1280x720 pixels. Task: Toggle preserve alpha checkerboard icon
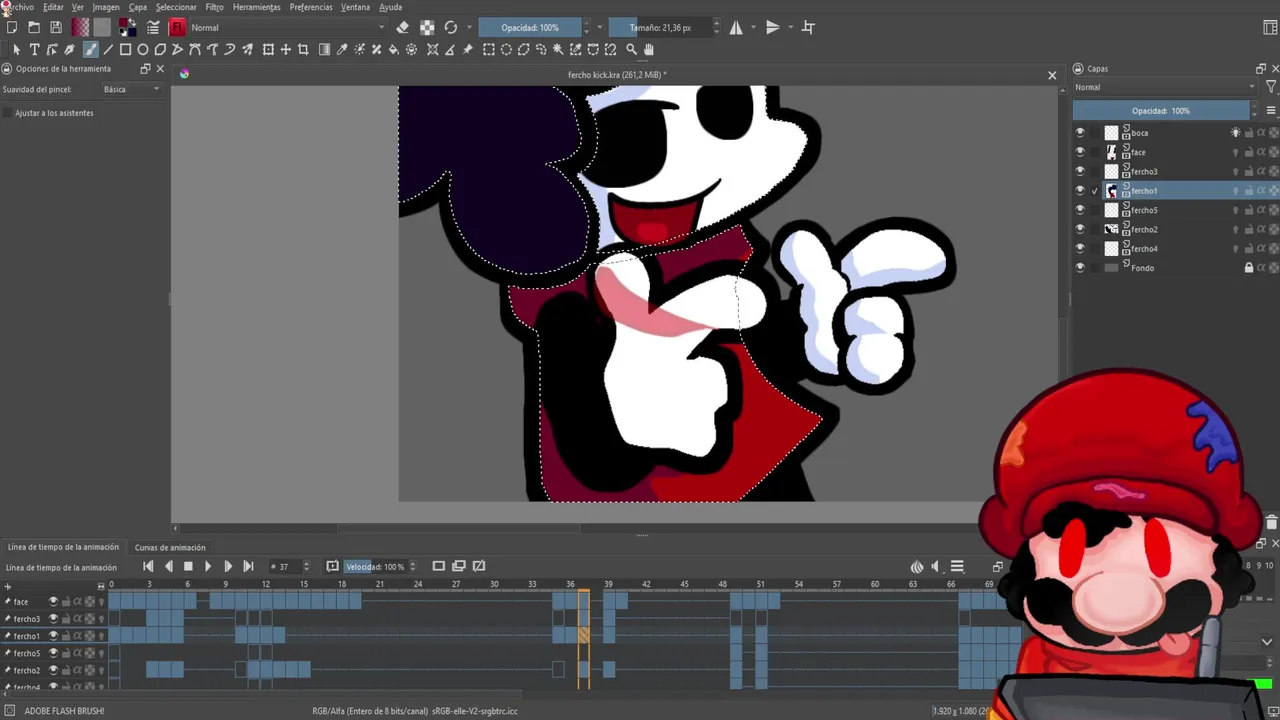pos(427,27)
